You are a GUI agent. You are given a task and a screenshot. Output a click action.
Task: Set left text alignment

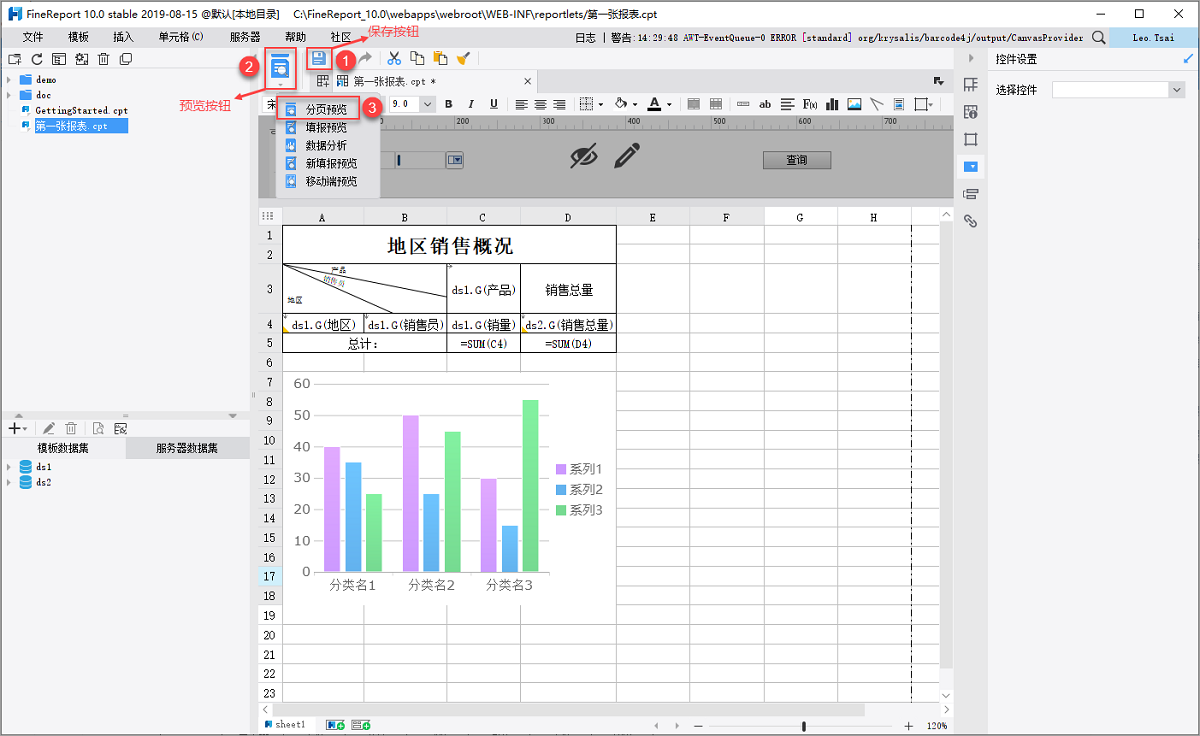(x=521, y=104)
